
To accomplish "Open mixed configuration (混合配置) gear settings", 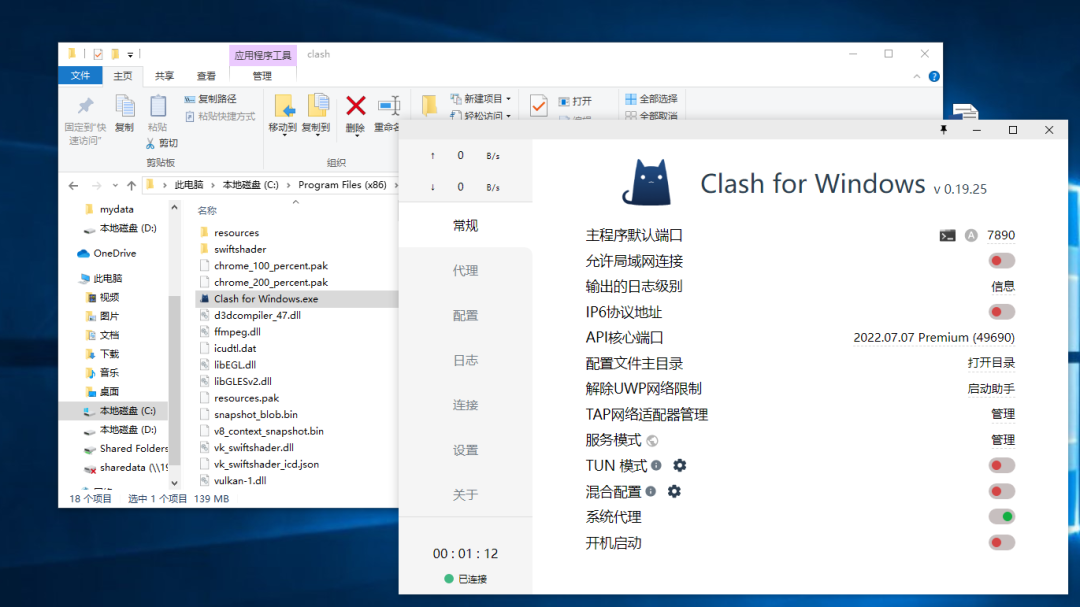I will [x=674, y=491].
